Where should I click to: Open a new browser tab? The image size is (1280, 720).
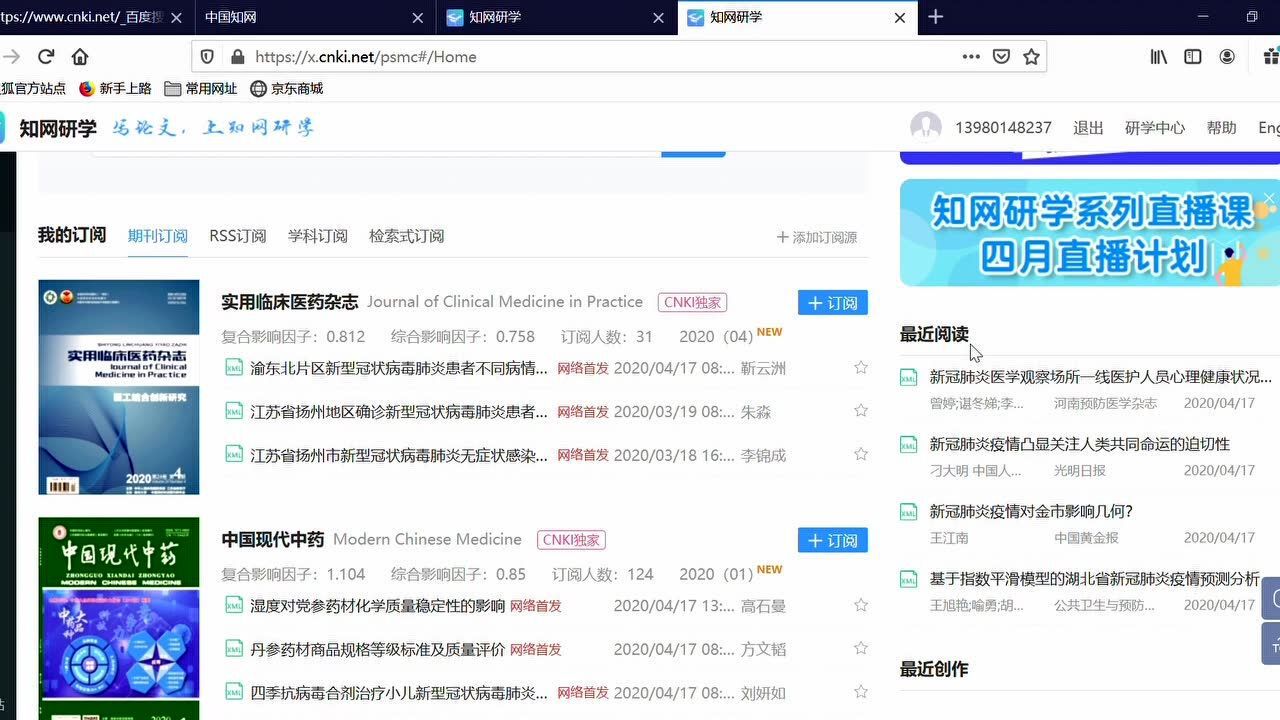point(935,17)
